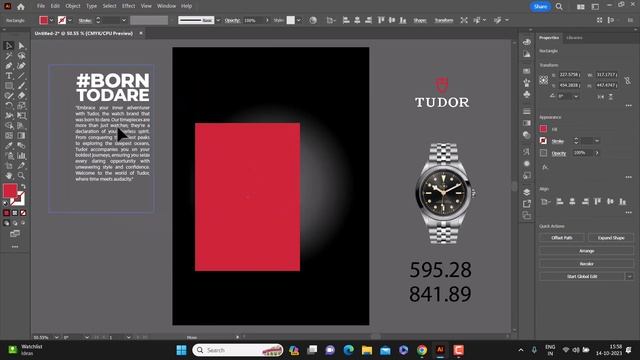The width and height of the screenshot is (640, 360).
Task: Click the fx effects icon in Appearance
Action: pos(544,167)
